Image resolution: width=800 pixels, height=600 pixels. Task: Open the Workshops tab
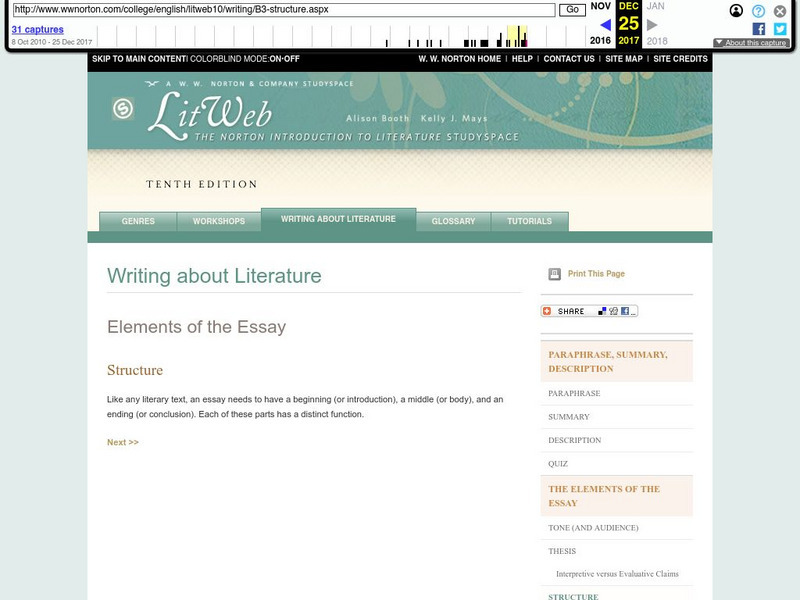click(x=219, y=221)
